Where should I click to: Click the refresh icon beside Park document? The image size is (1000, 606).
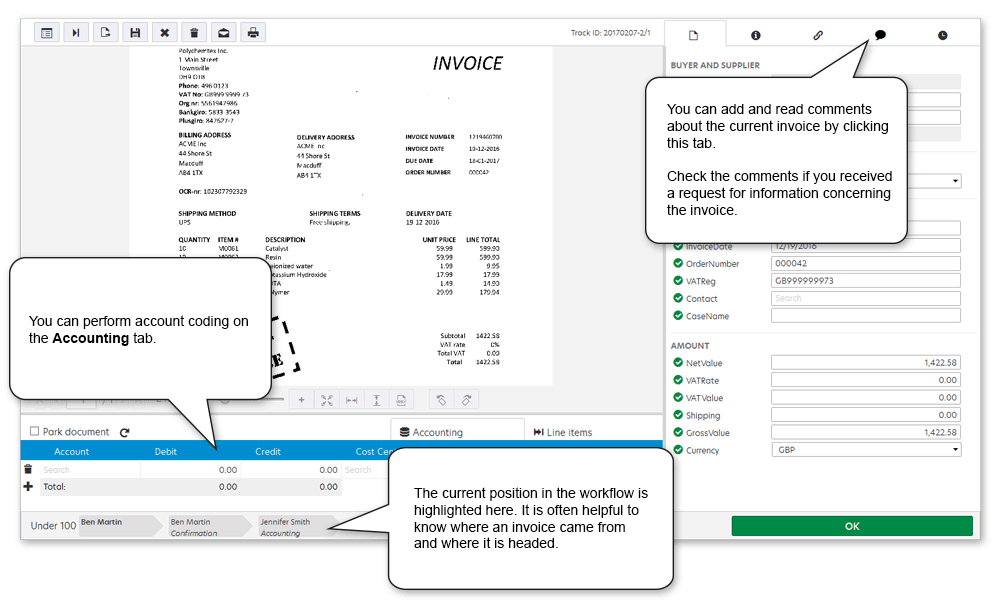coord(125,433)
